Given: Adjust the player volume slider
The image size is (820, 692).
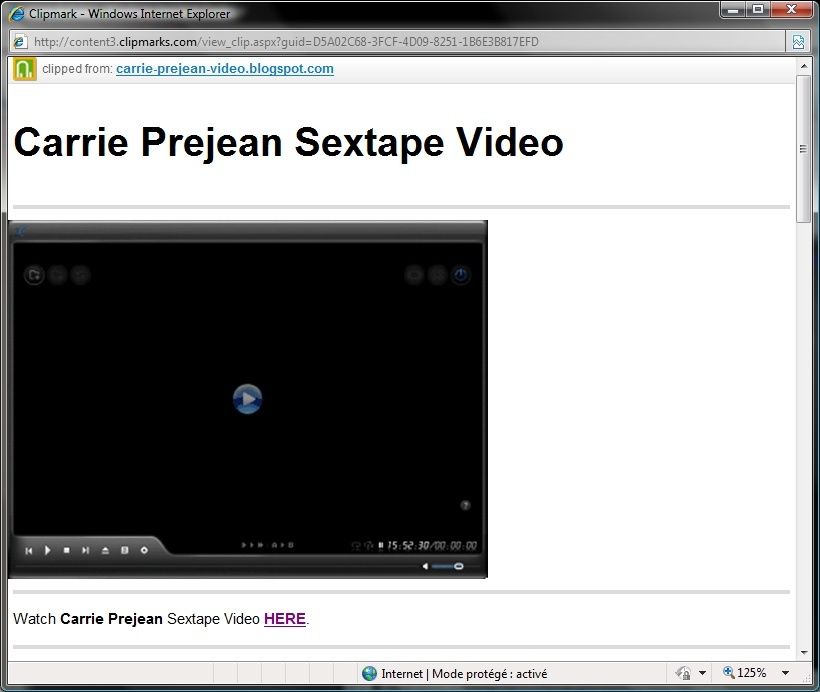Looking at the screenshot, I should [448, 566].
